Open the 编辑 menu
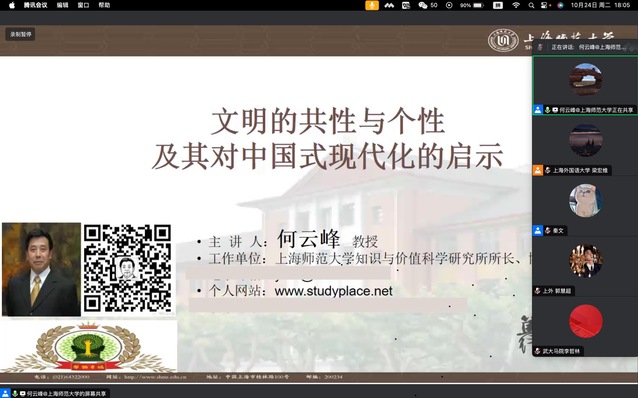The height and width of the screenshot is (398, 638). (63, 5)
